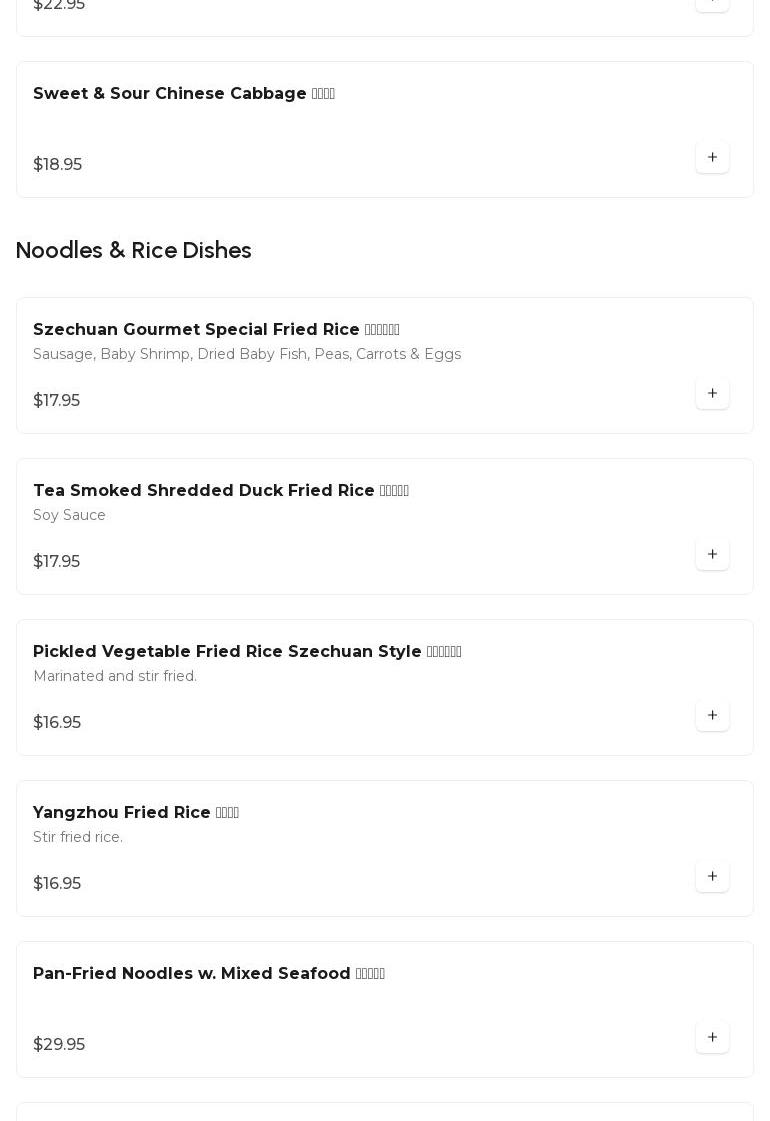Click the $18.95 cabbage price
Viewport: 770px width, 1121px height.
(57, 164)
